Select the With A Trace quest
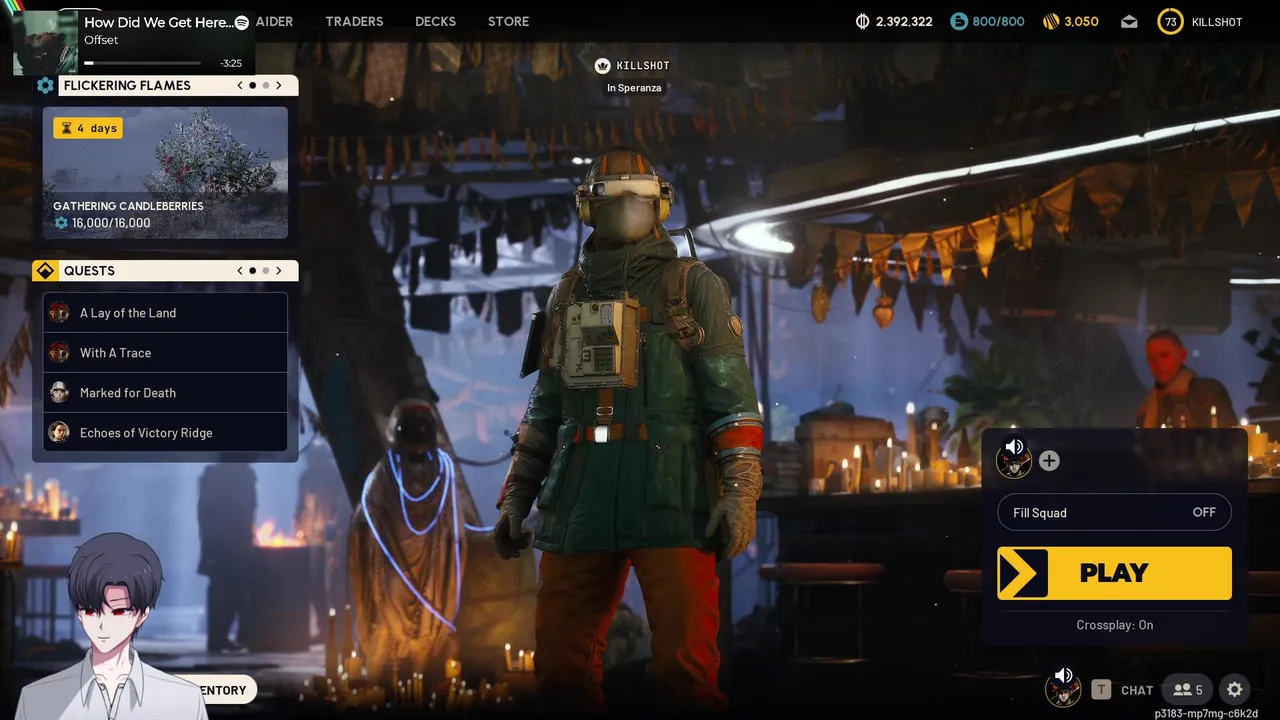This screenshot has height=720, width=1280. [166, 353]
